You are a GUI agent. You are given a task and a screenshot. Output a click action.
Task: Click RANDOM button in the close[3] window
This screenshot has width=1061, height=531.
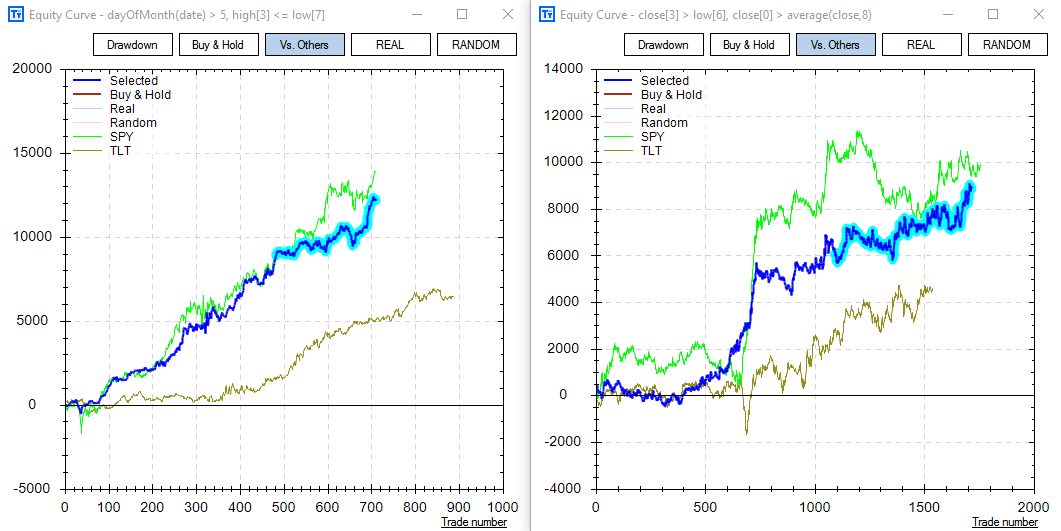click(1006, 45)
